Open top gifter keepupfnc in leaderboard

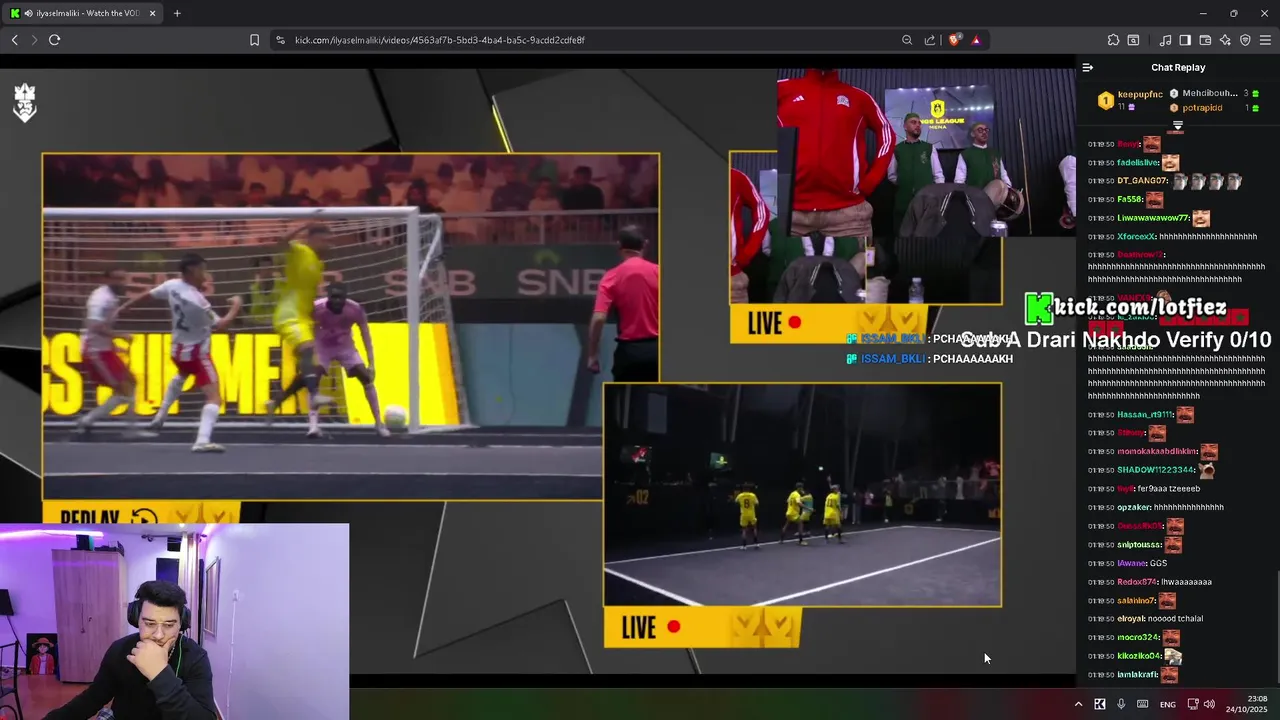(1140, 94)
